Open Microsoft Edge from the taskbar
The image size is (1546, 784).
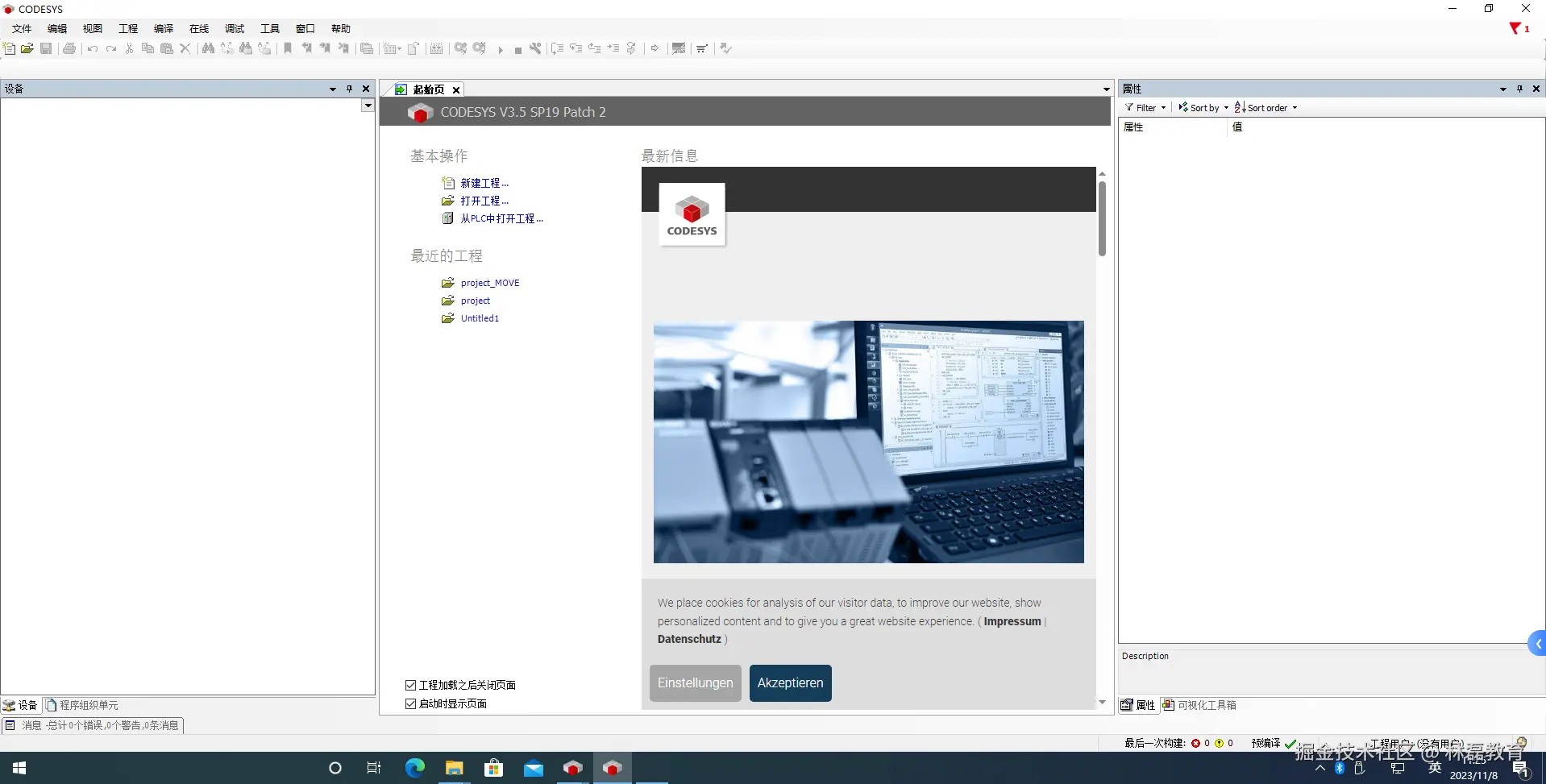pos(414,768)
